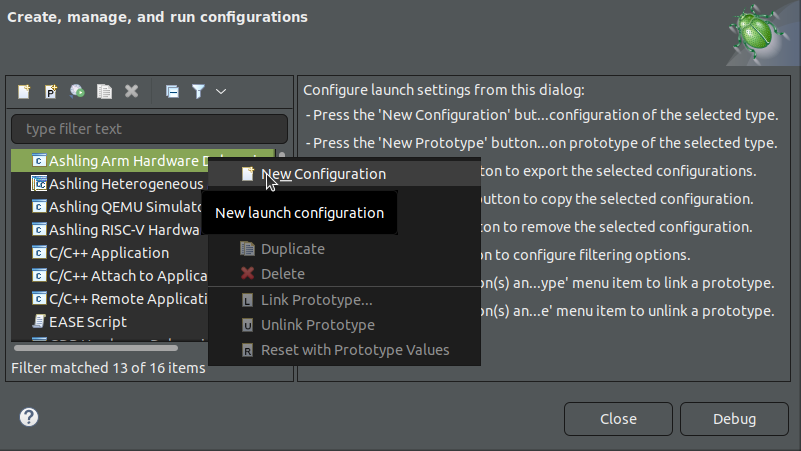Select Delete in the context menu
Image resolution: width=801 pixels, height=451 pixels.
click(x=282, y=273)
